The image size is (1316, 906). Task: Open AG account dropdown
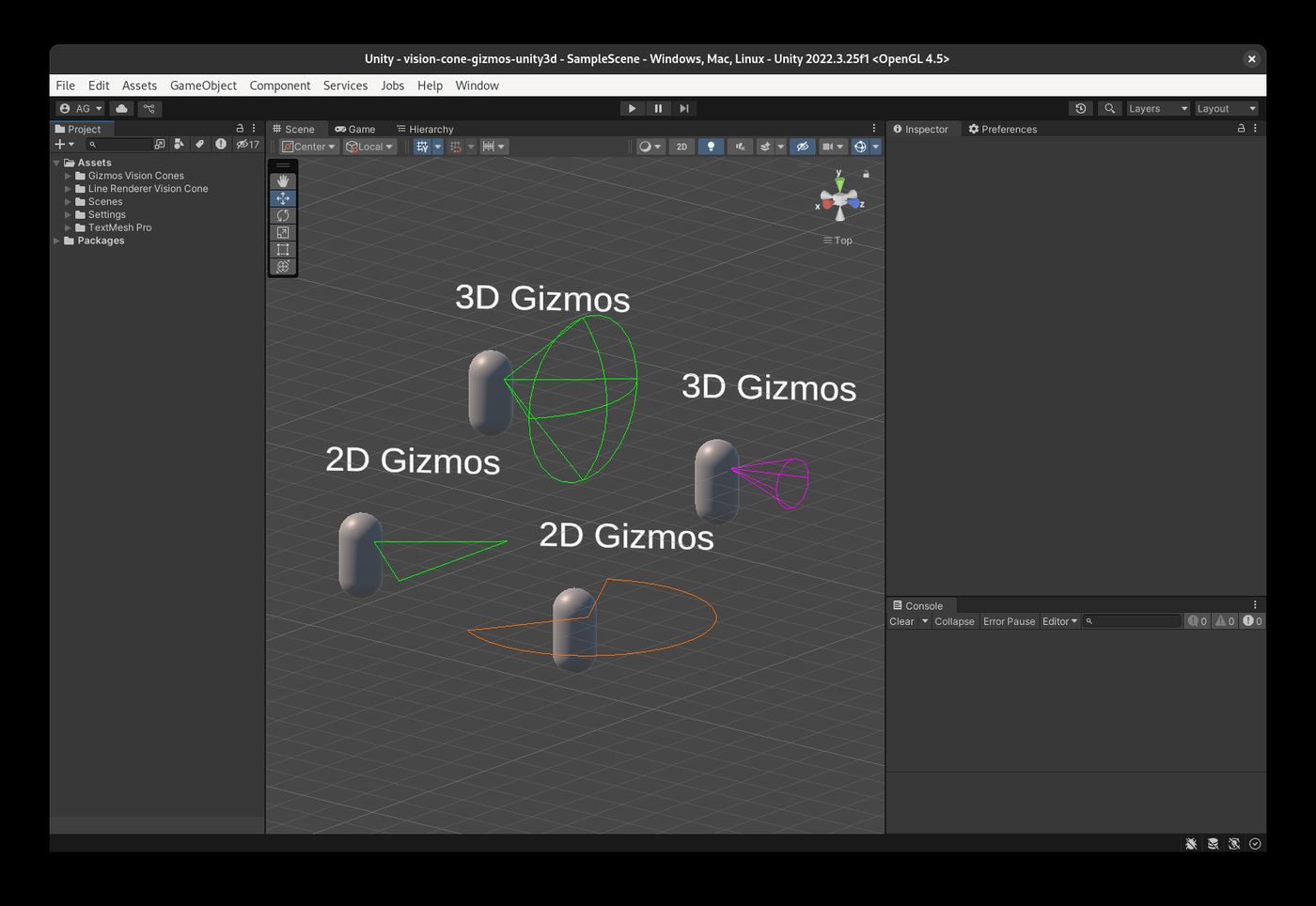coord(80,108)
